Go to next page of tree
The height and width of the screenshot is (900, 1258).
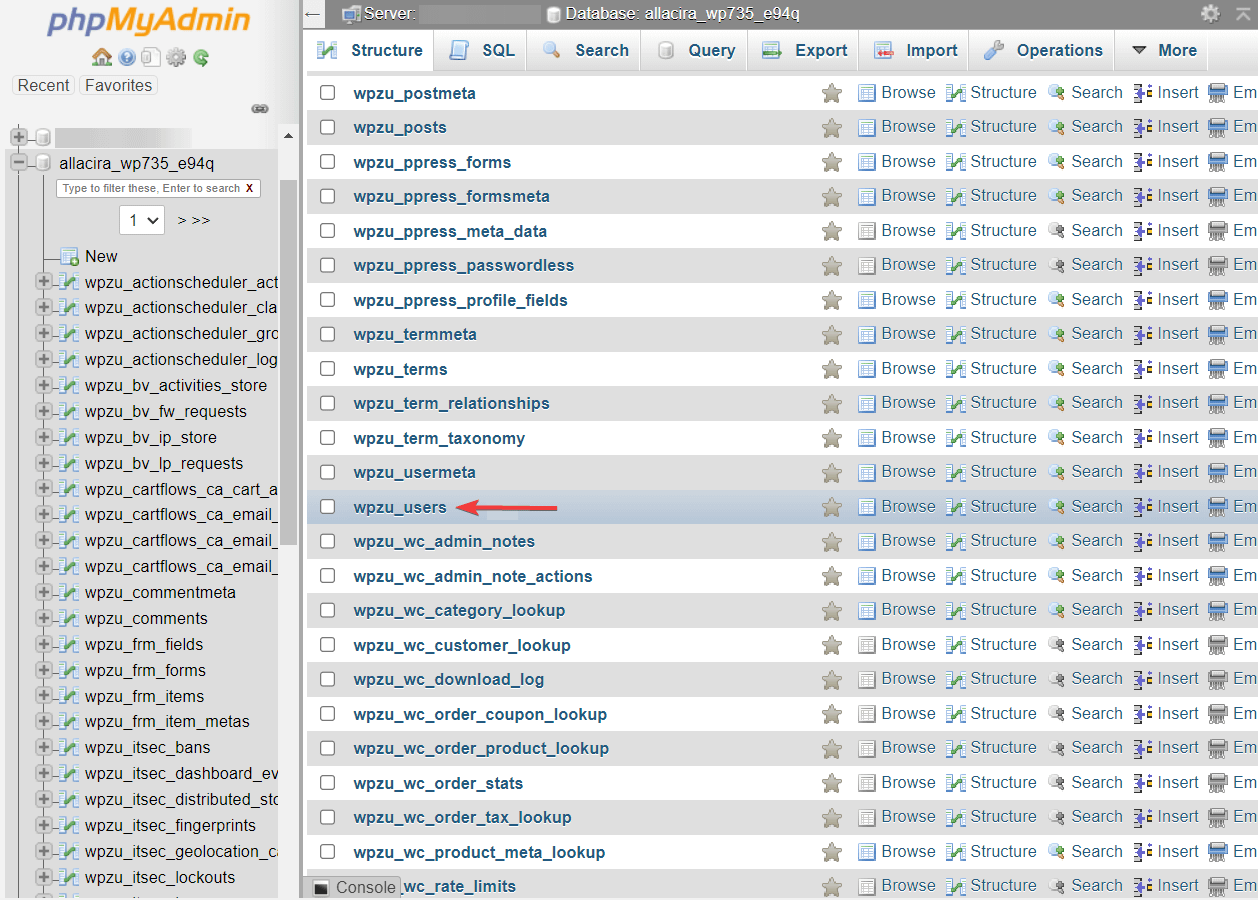tap(182, 220)
